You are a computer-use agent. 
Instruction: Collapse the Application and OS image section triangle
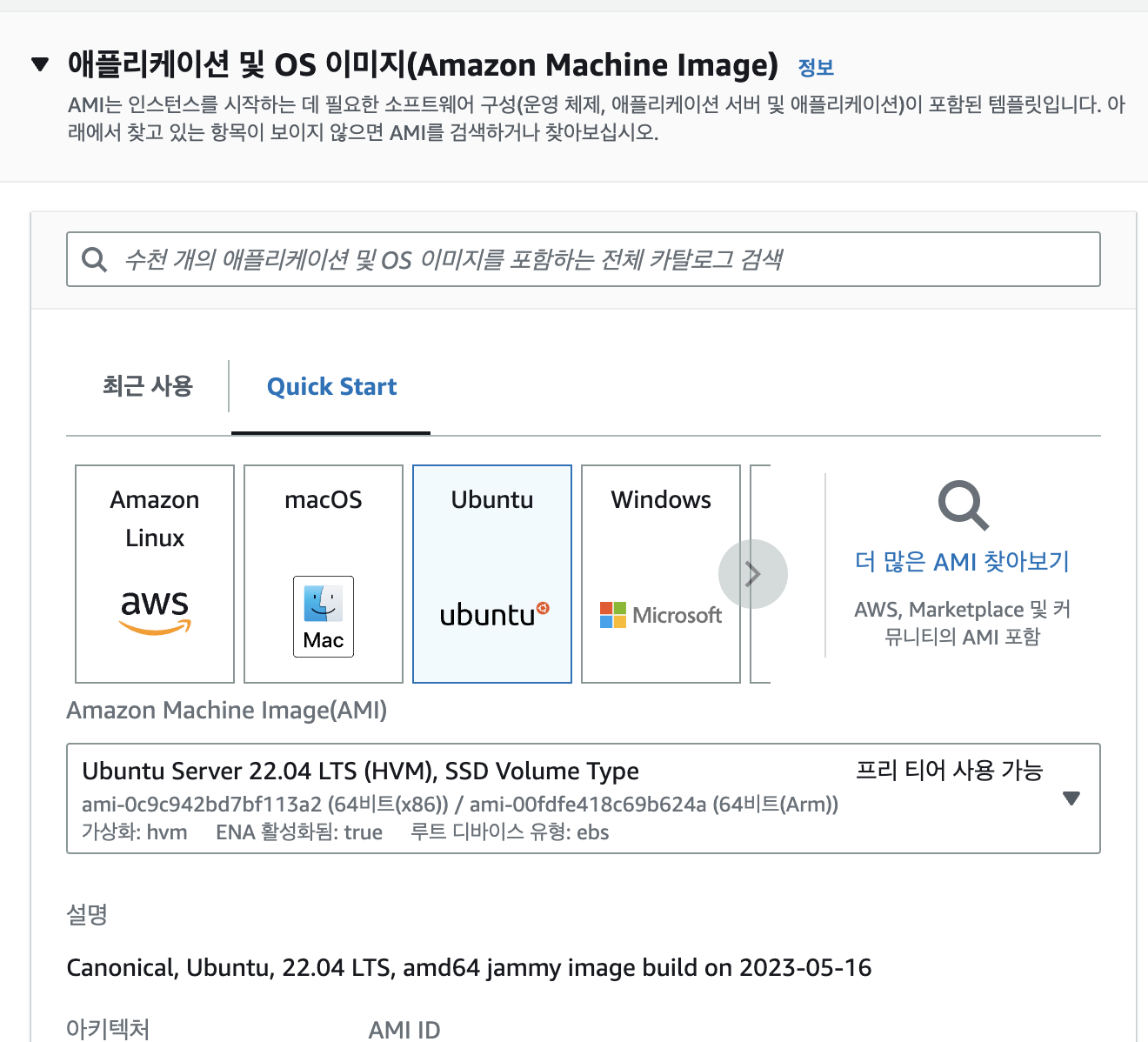(x=40, y=64)
